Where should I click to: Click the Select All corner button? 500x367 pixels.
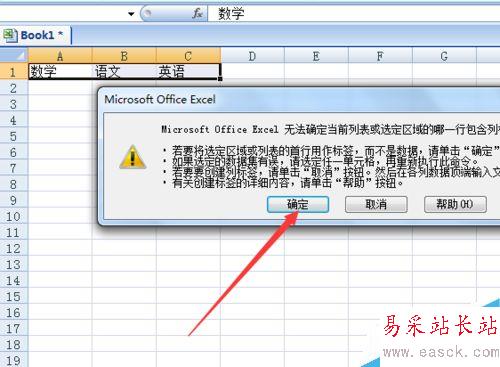pyautogui.click(x=14, y=55)
